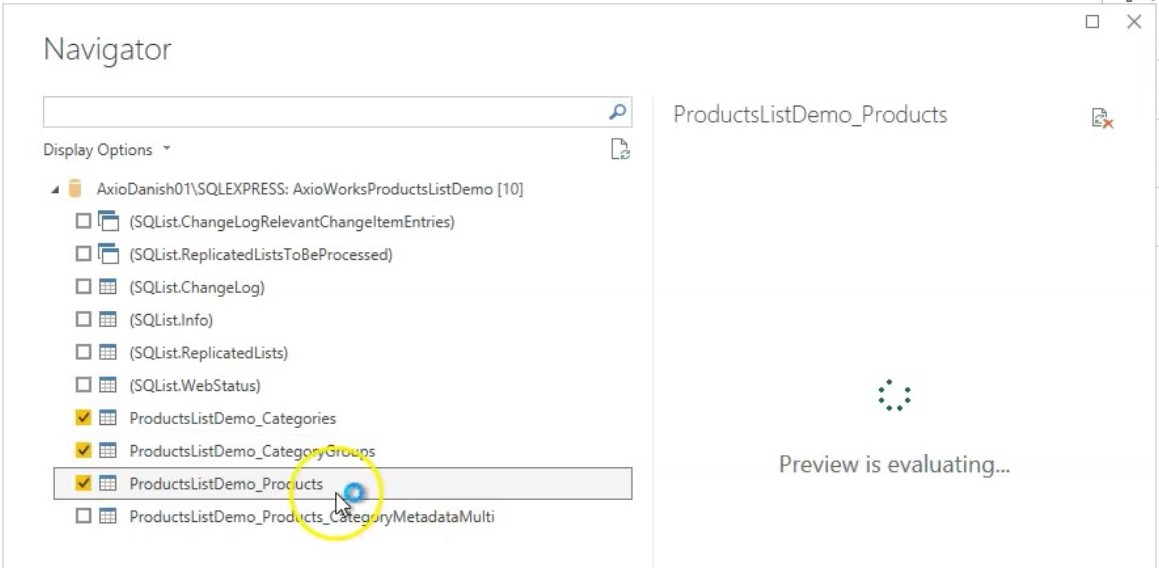Open the Display Options dropdown
The width and height of the screenshot is (1159, 568).
[108, 150]
